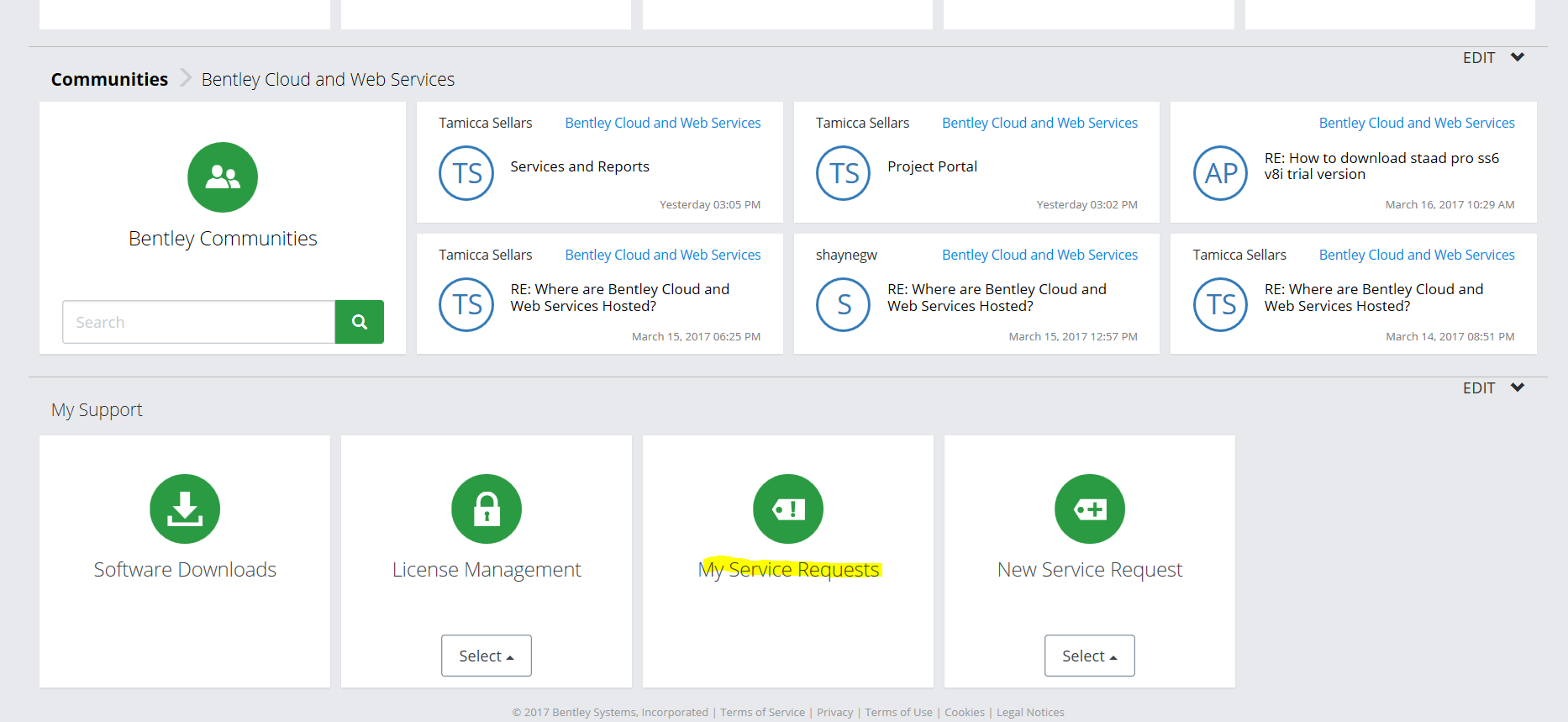The height and width of the screenshot is (722, 1568).
Task: Click in the Communities Search field
Action: pos(198,322)
